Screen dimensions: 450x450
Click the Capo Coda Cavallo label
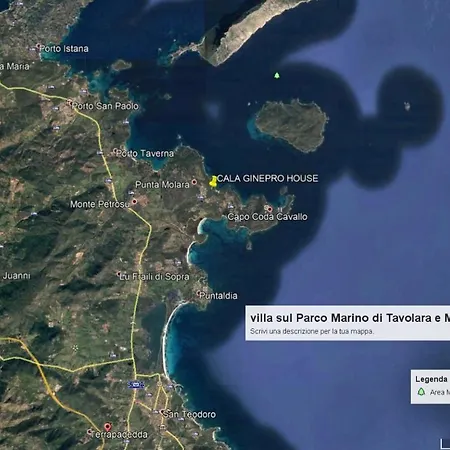[x=267, y=217]
